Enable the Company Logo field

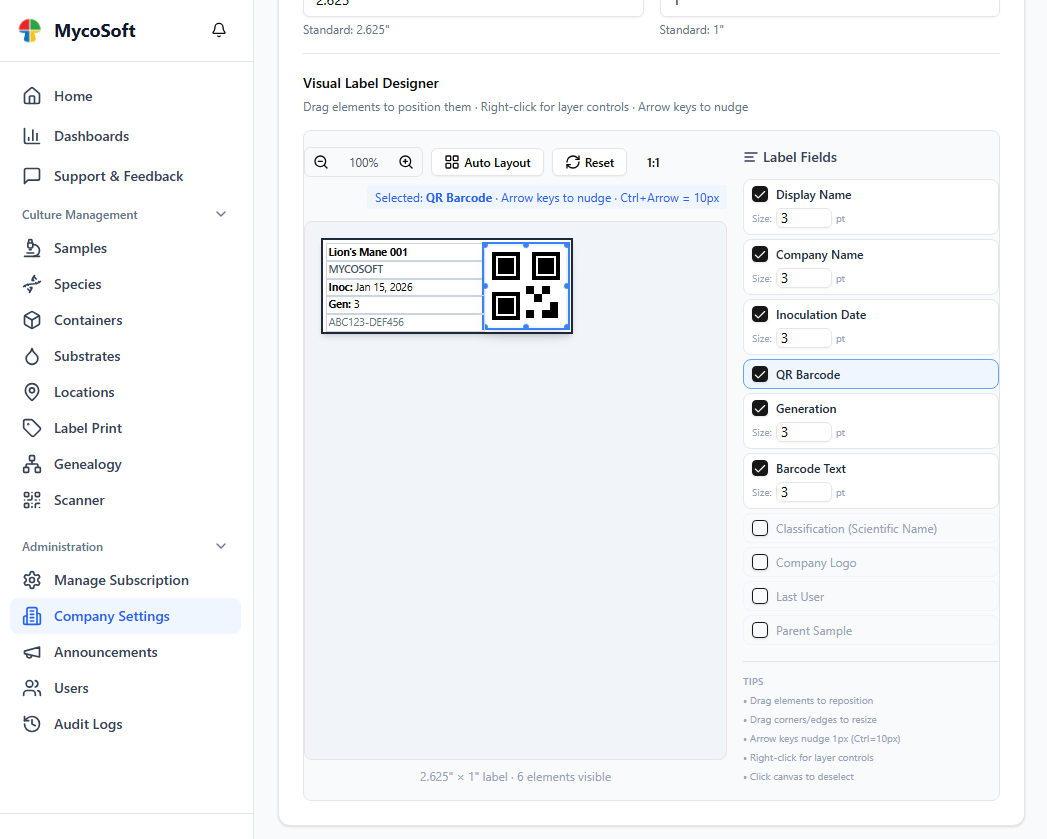tap(760, 563)
